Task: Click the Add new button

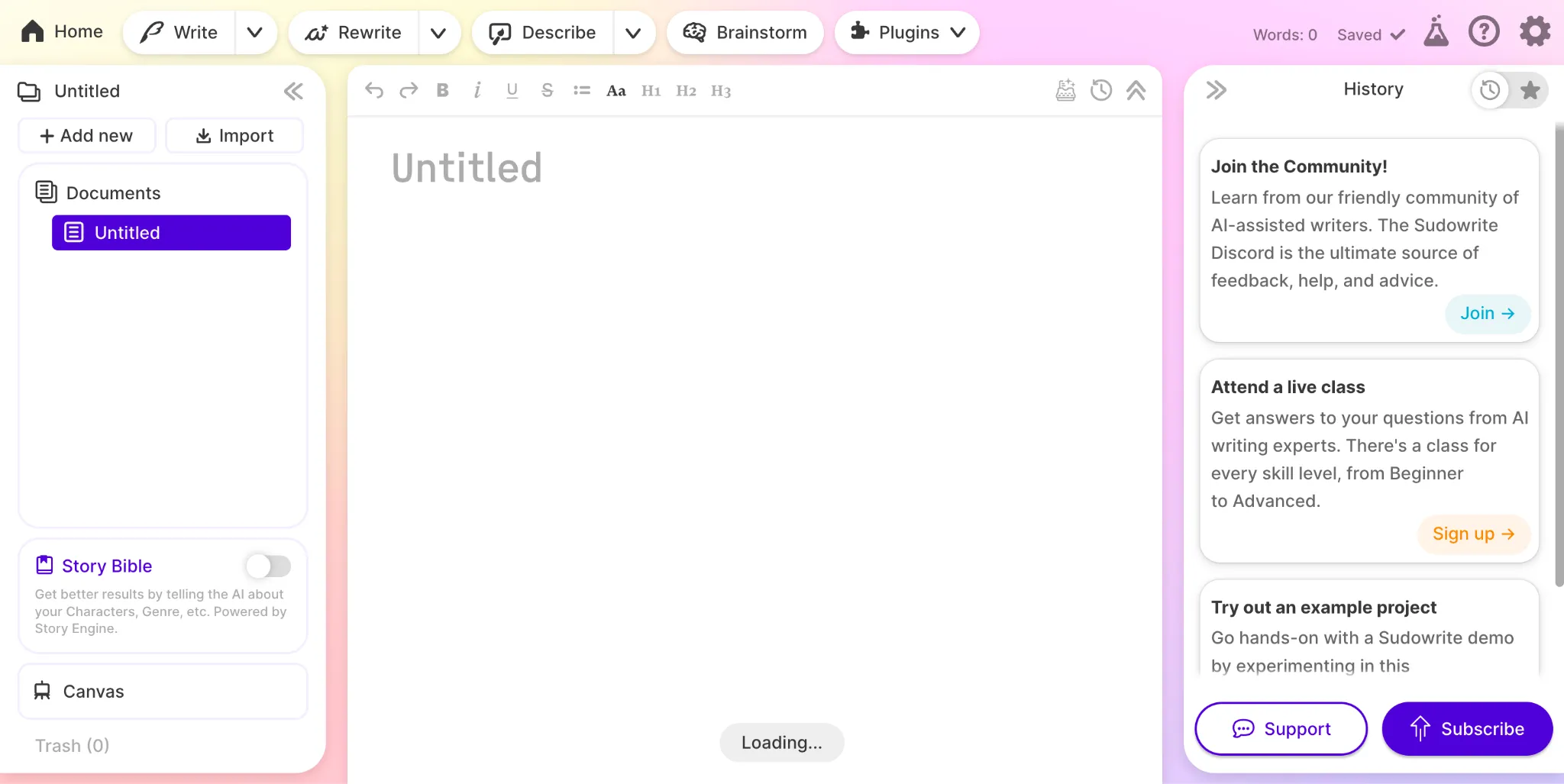Action: 86,135
